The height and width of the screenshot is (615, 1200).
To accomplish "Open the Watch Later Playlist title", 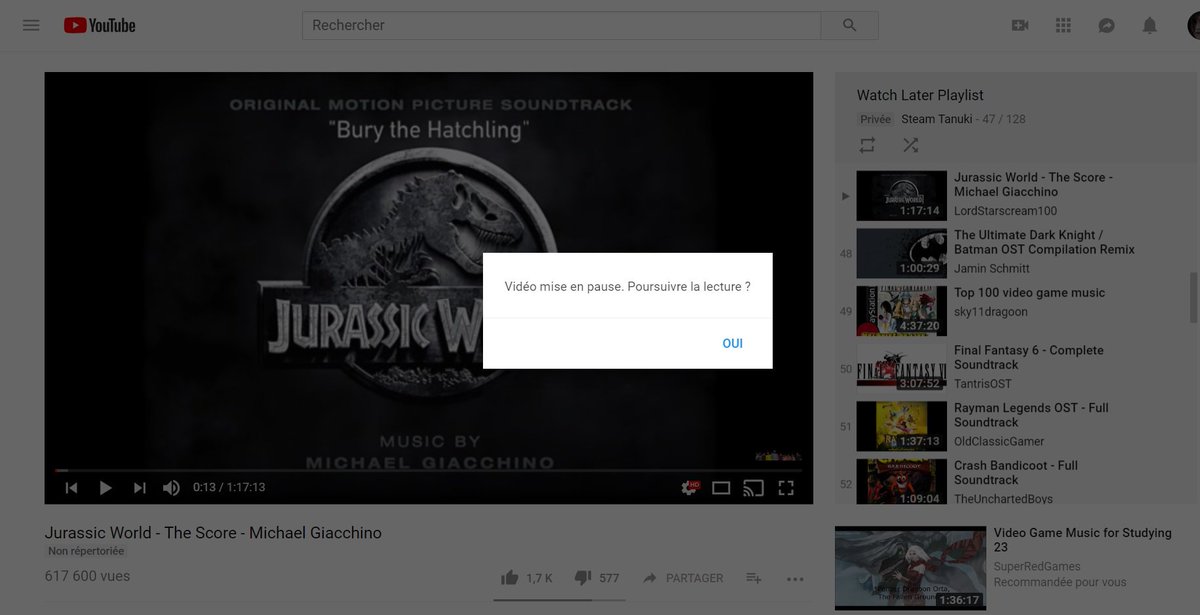I will click(x=920, y=95).
